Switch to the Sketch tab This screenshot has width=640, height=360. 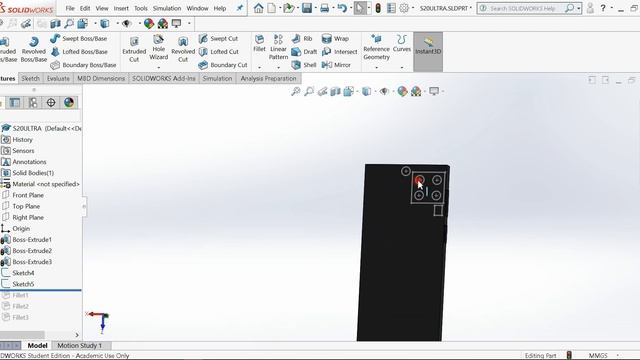tap(30, 78)
